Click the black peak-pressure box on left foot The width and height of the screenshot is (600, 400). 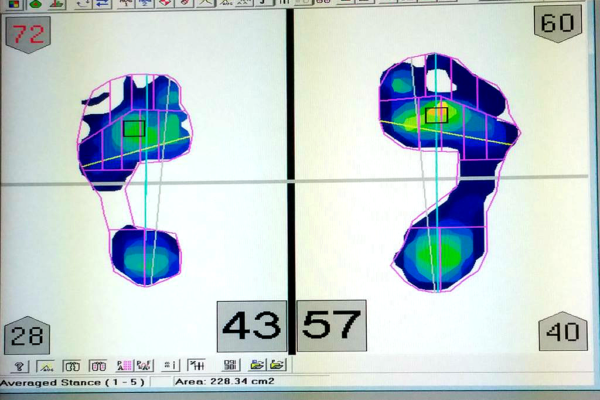click(134, 129)
